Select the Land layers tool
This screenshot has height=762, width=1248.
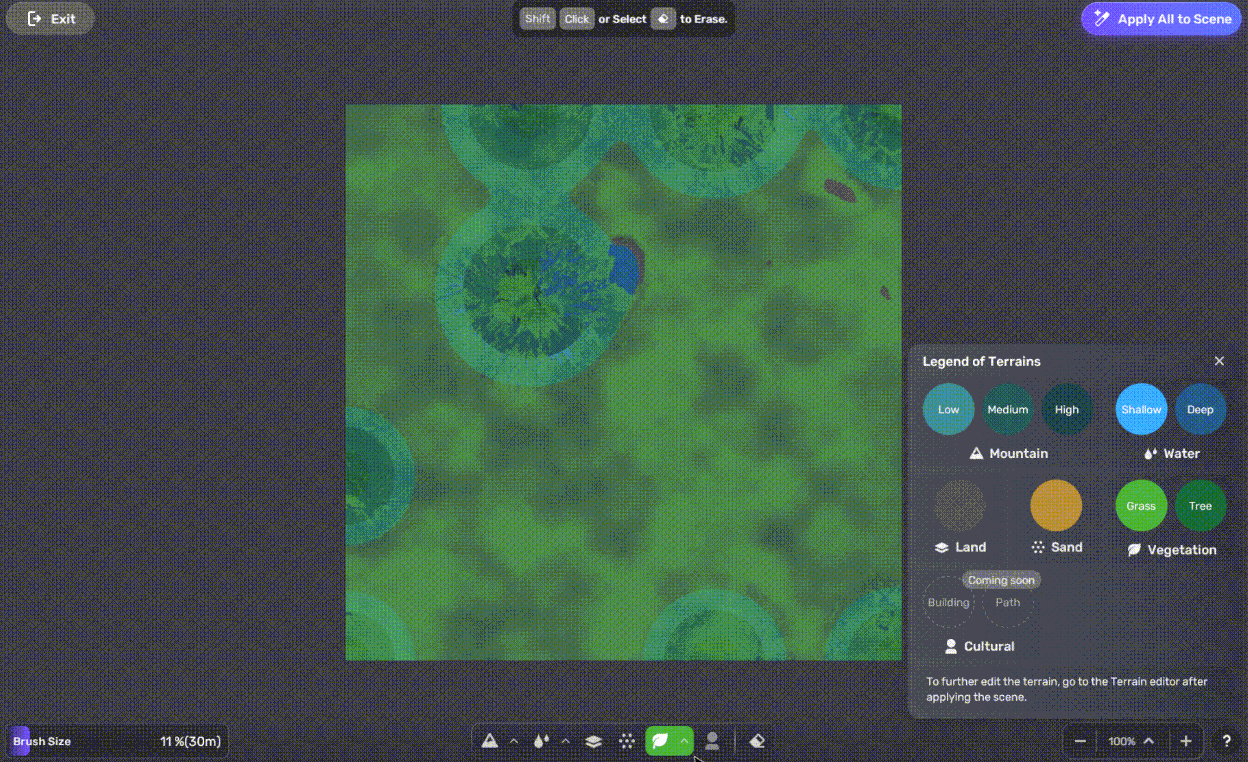pos(593,741)
